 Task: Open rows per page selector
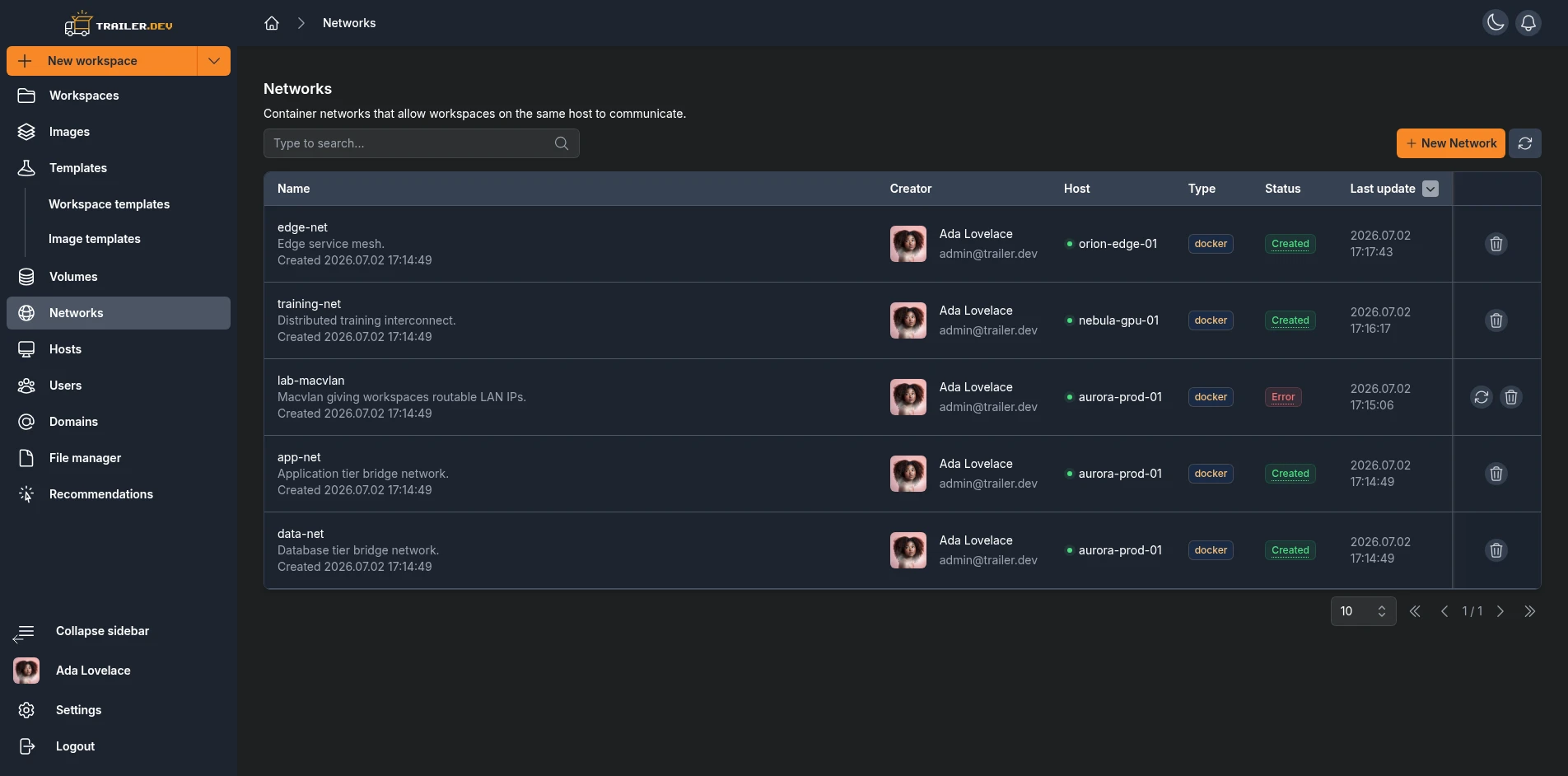click(x=1363, y=611)
